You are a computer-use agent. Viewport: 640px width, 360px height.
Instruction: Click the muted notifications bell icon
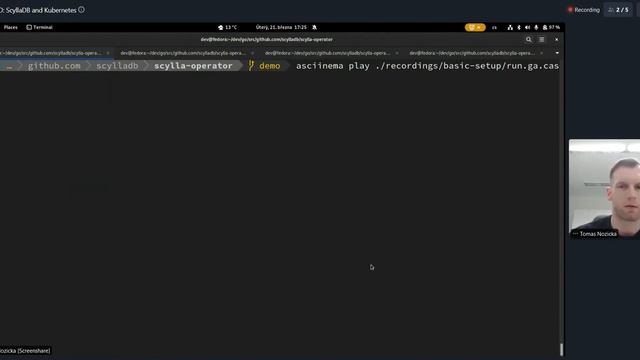[x=314, y=27]
